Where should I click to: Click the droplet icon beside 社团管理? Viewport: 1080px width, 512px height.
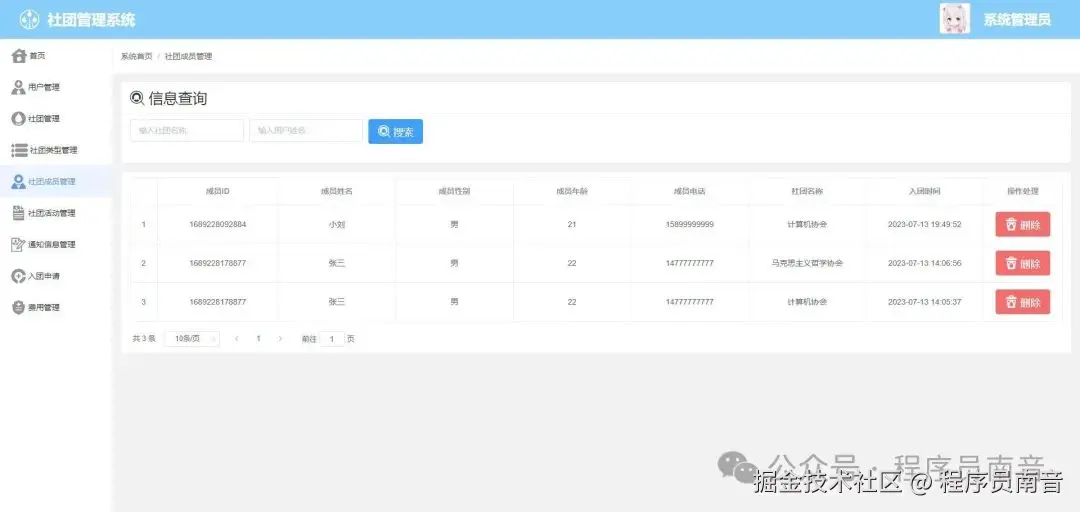pos(19,119)
